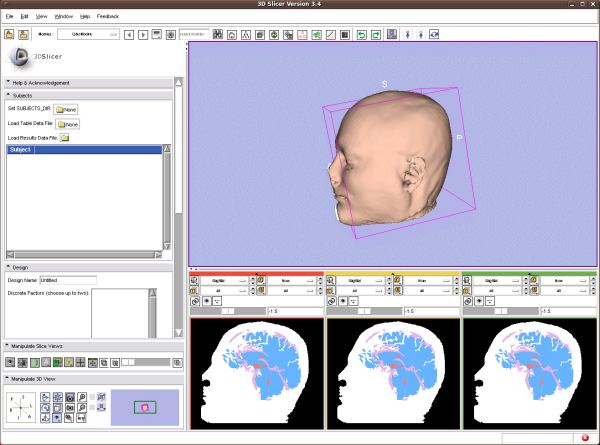Click the Load Scene folder icon in toolbar
Viewport: 600px width, 445px height.
(9, 34)
